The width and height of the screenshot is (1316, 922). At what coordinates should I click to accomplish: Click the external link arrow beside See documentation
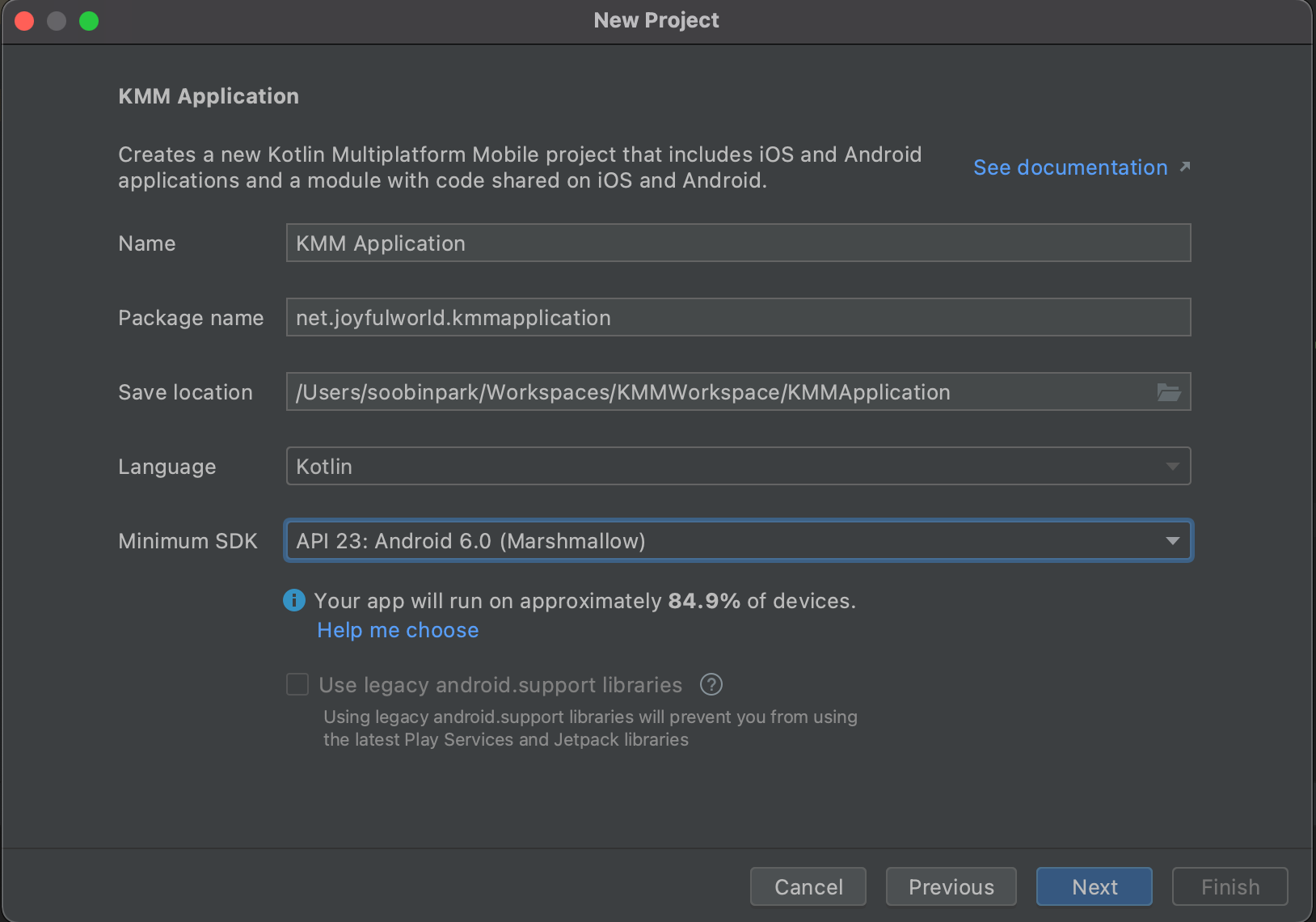click(1185, 167)
